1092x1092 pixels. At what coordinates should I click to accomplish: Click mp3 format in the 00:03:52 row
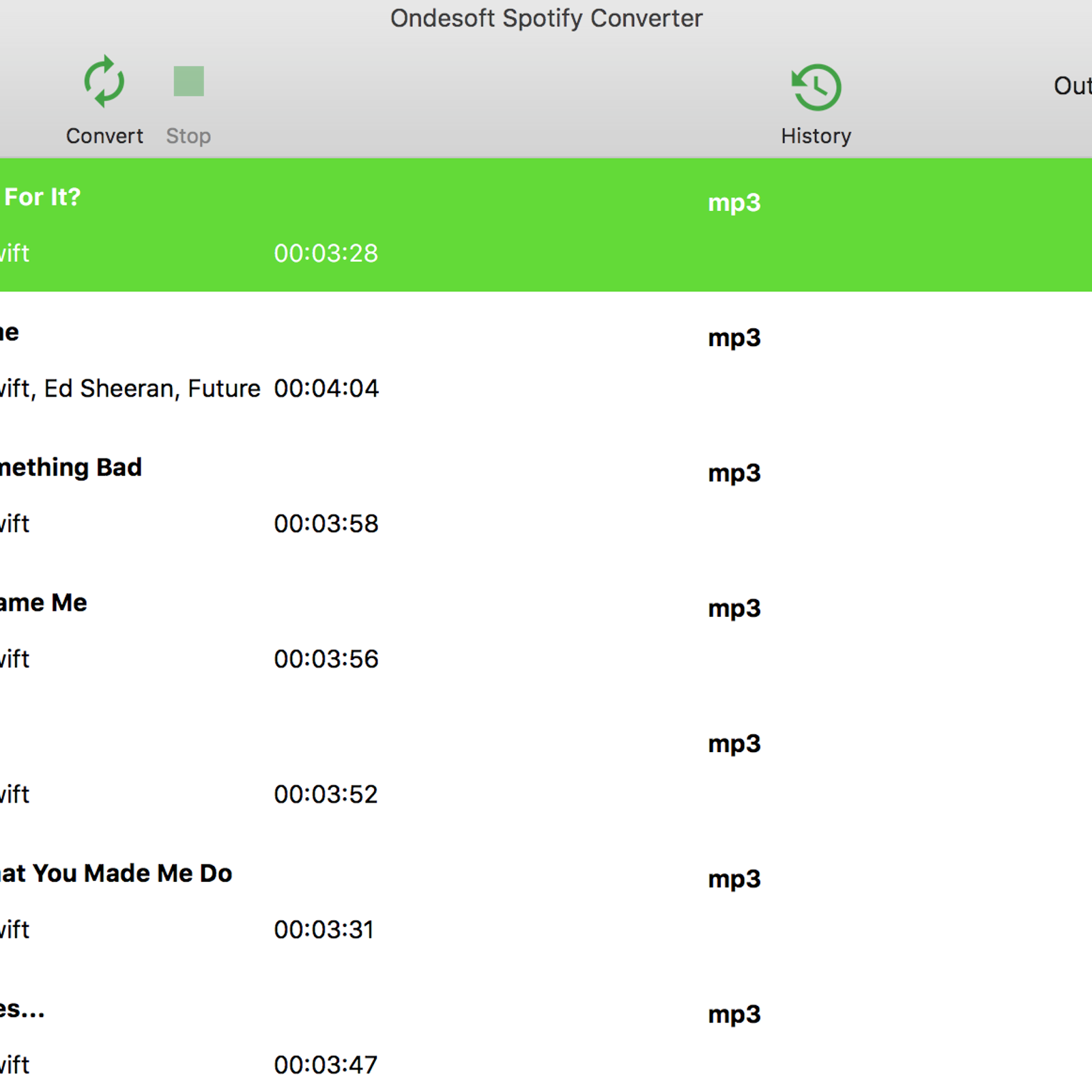pyautogui.click(x=734, y=743)
